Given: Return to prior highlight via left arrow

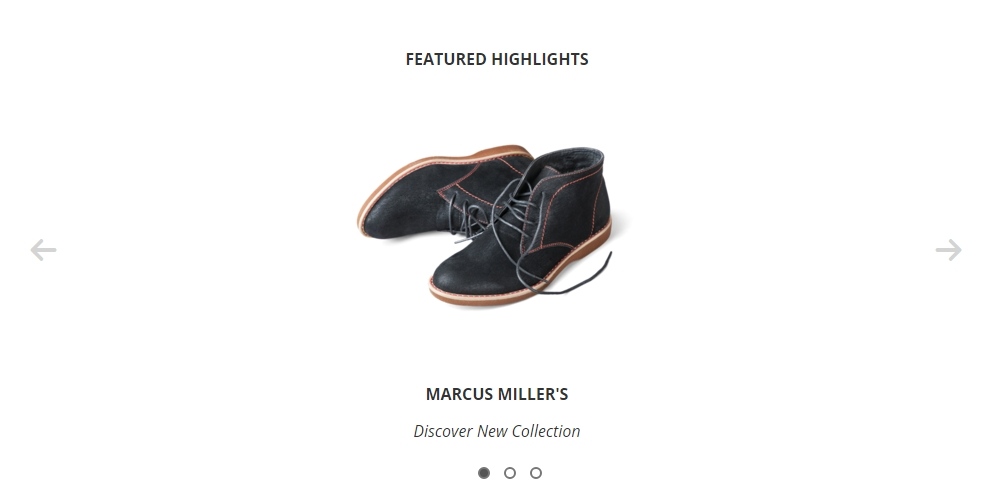Looking at the screenshot, I should point(43,250).
